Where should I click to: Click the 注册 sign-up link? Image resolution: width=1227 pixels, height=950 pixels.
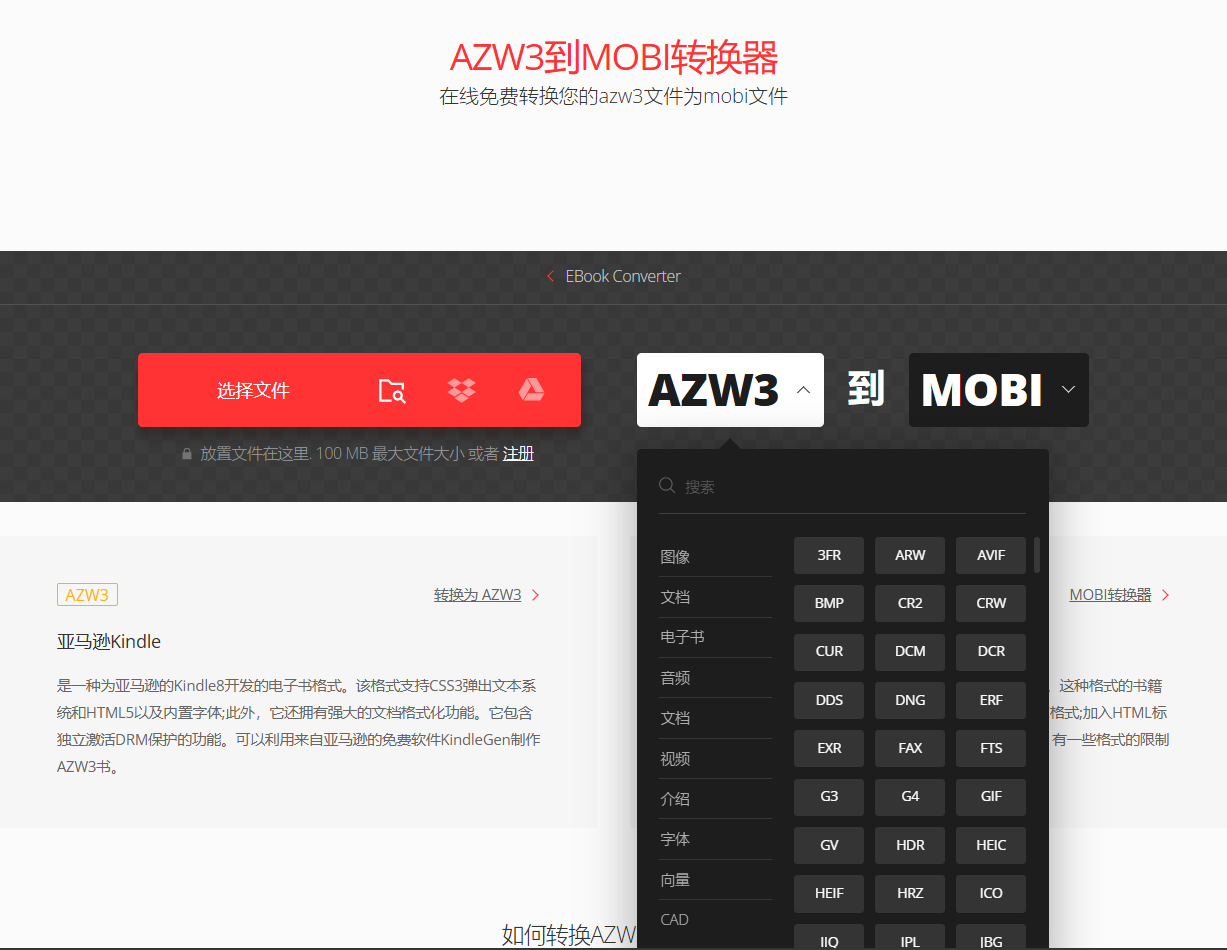[x=518, y=454]
